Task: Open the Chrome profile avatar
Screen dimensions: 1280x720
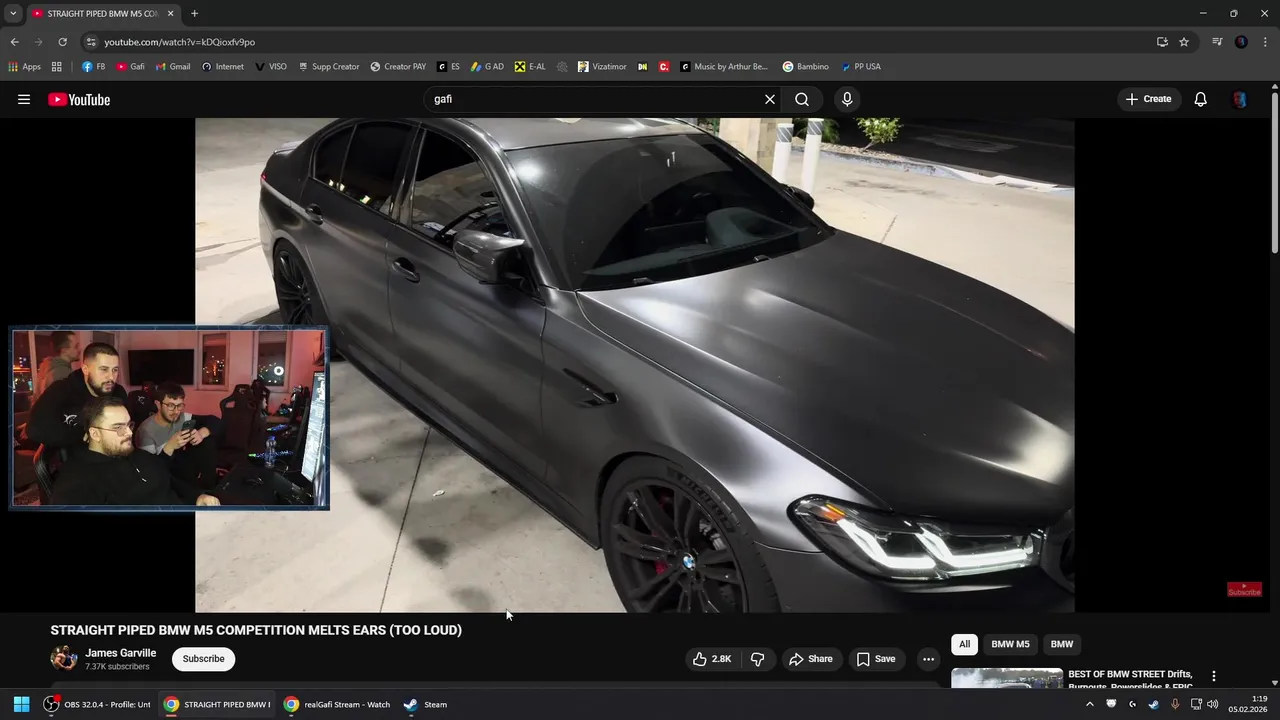Action: click(x=1241, y=42)
